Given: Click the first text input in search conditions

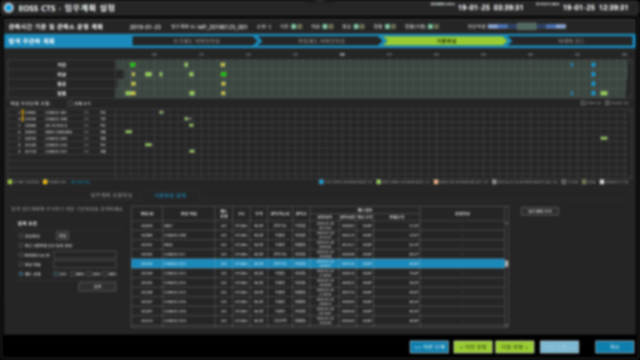Looking at the screenshot, I should tap(85, 255).
